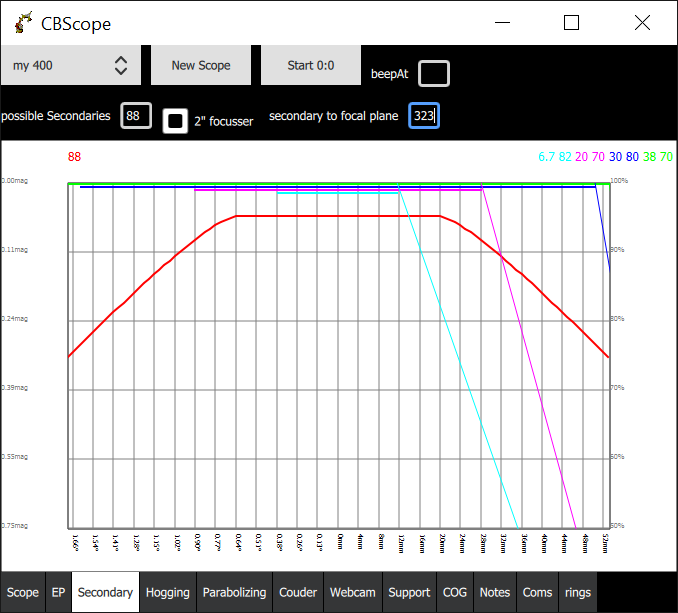
Task: Click the red 88 secondary legend label
Action: tap(74, 156)
